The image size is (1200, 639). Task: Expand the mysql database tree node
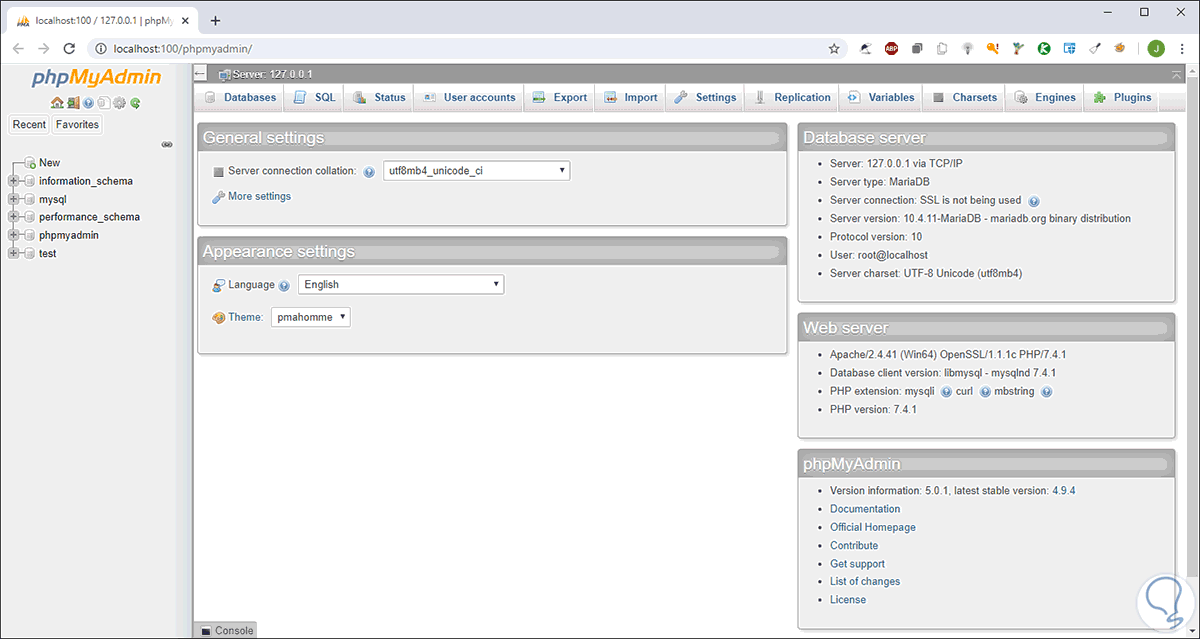pos(13,199)
